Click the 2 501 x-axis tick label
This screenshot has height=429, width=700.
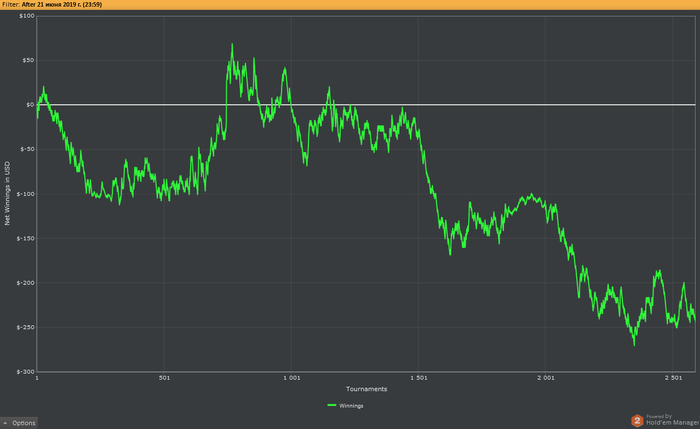pos(673,378)
